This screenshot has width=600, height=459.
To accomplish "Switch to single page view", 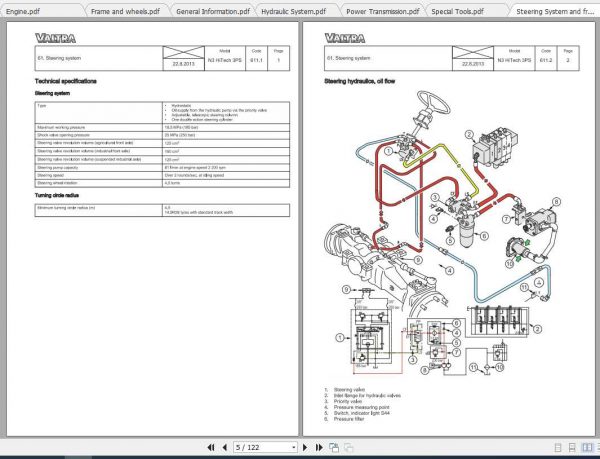I will pos(558,448).
